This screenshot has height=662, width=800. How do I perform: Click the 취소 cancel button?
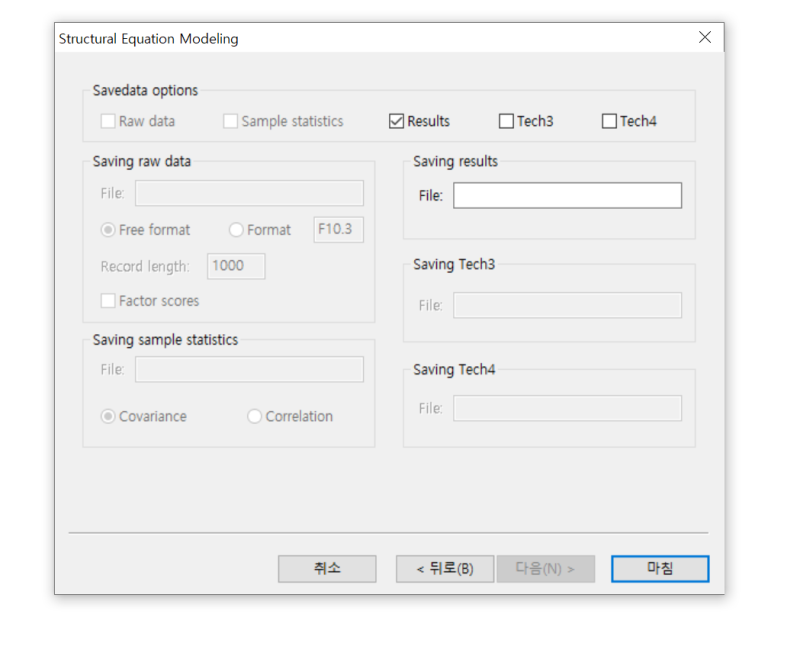327,569
